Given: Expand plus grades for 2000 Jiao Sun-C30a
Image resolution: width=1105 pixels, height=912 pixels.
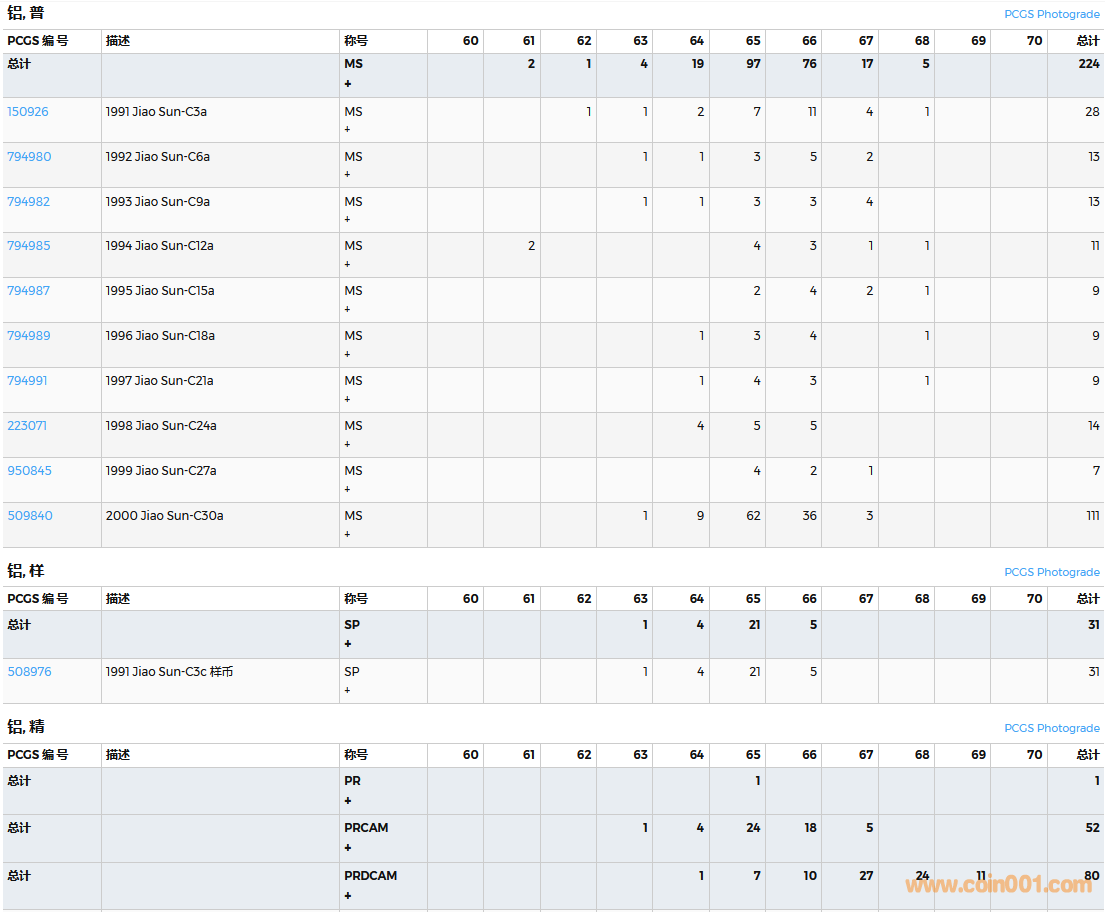Looking at the screenshot, I should click(348, 534).
